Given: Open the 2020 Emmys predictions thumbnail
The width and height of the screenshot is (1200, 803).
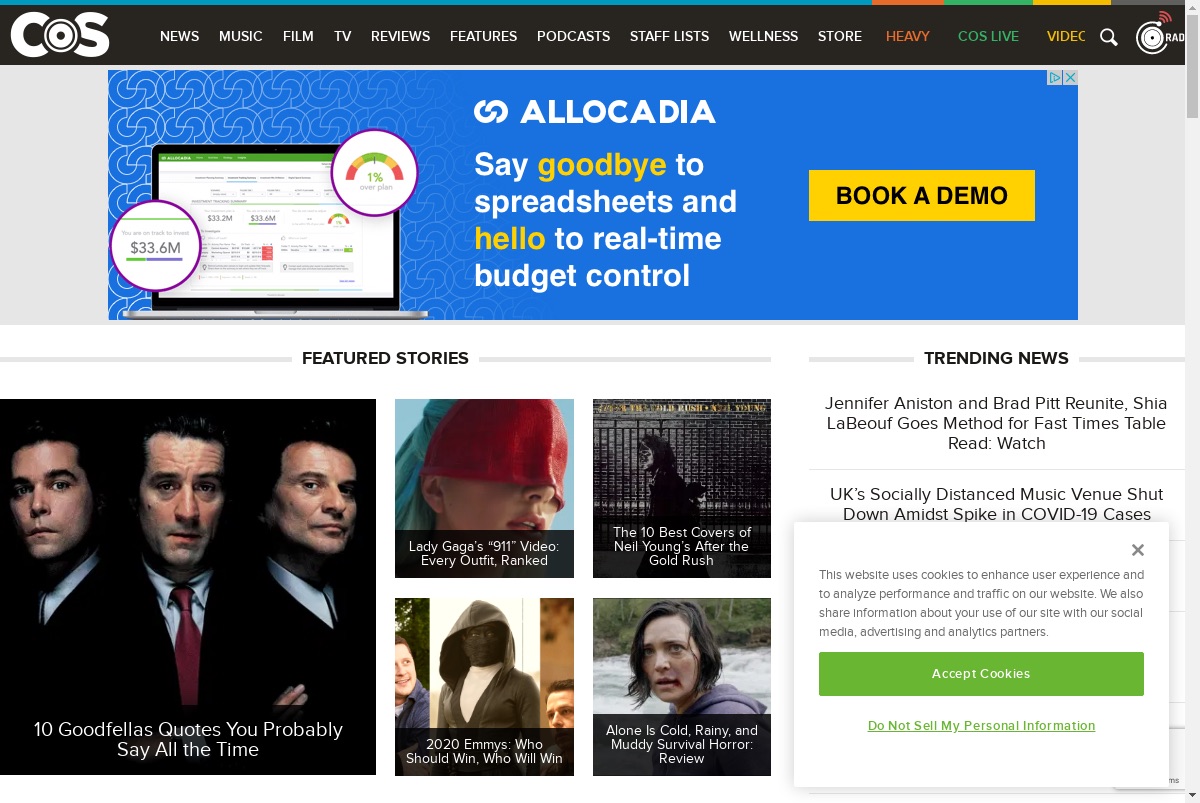Looking at the screenshot, I should pos(484,687).
